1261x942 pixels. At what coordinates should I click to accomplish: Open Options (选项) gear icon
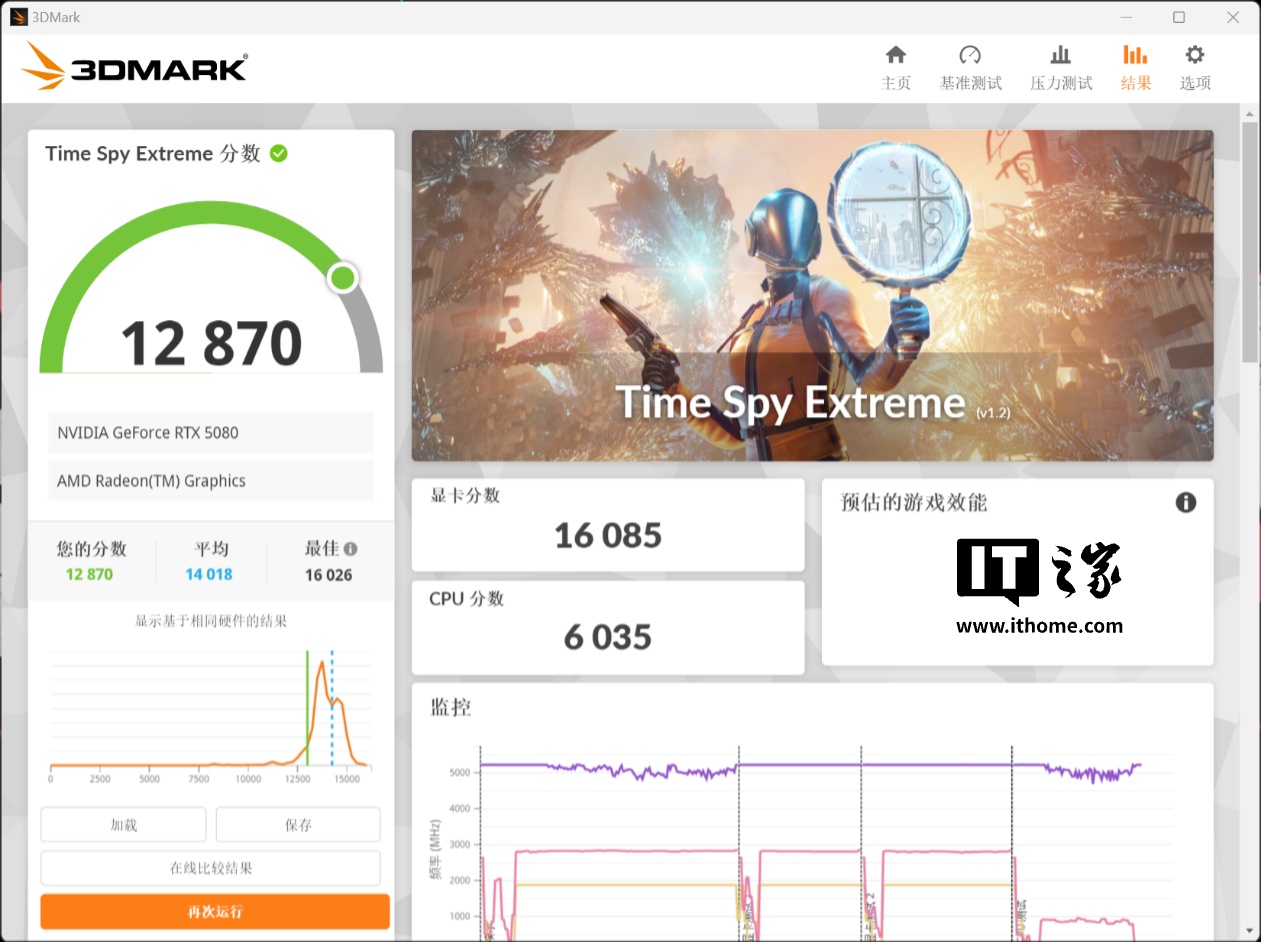(x=1194, y=55)
